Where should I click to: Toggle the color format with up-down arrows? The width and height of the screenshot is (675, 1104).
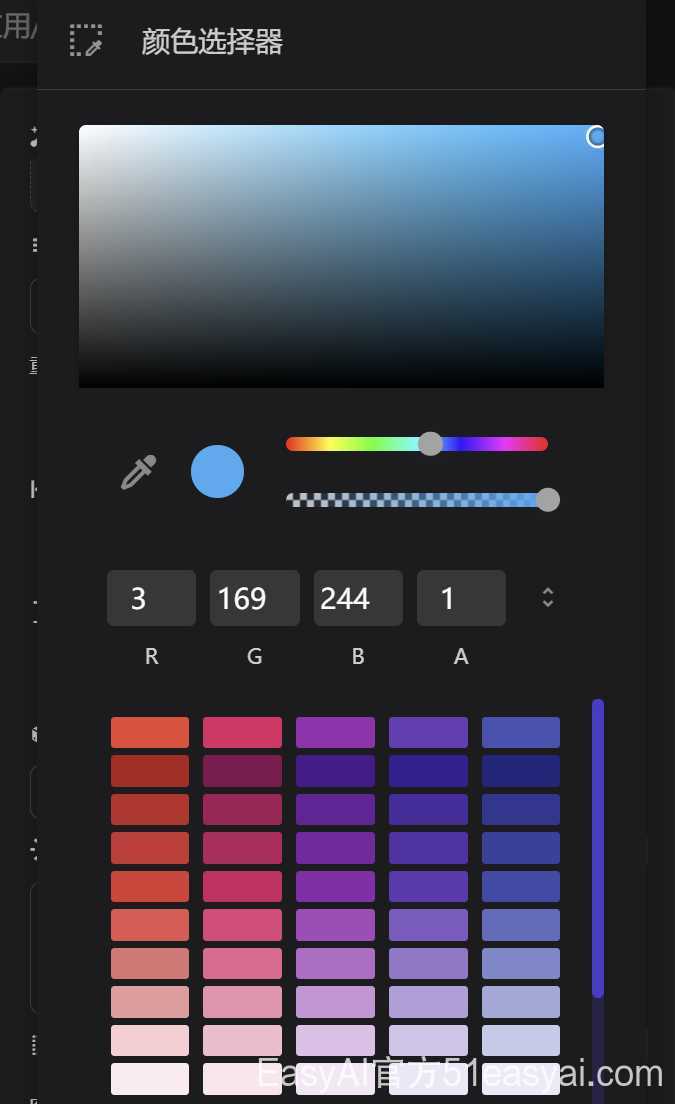tap(548, 598)
